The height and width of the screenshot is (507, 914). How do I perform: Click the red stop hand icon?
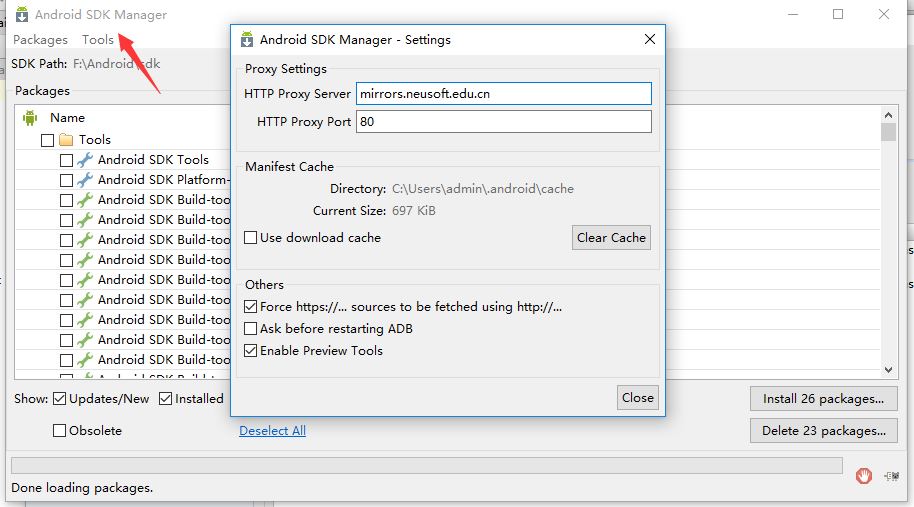tap(864, 476)
